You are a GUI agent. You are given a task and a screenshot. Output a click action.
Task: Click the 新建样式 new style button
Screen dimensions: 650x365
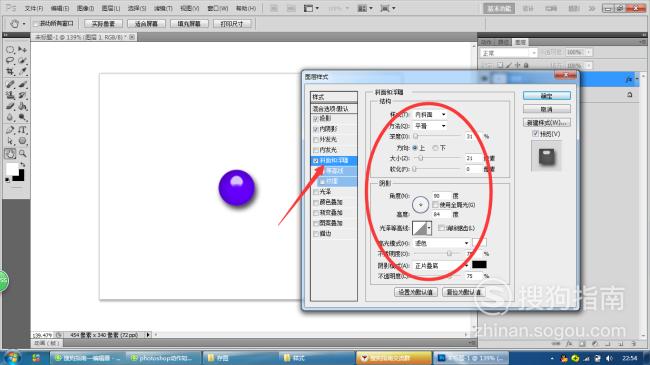click(547, 122)
